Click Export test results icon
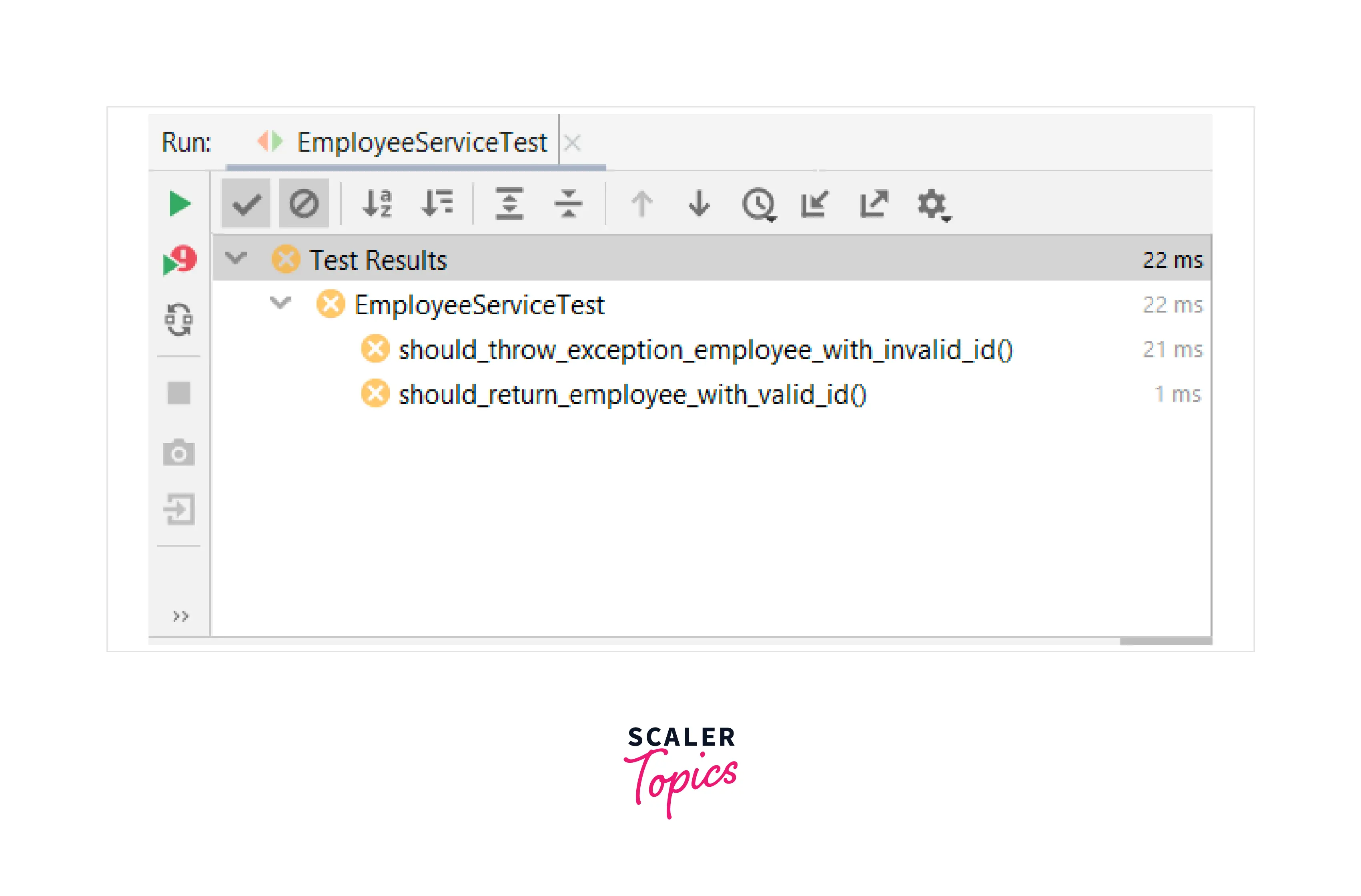Viewport: 1361px width, 896px height. click(874, 204)
